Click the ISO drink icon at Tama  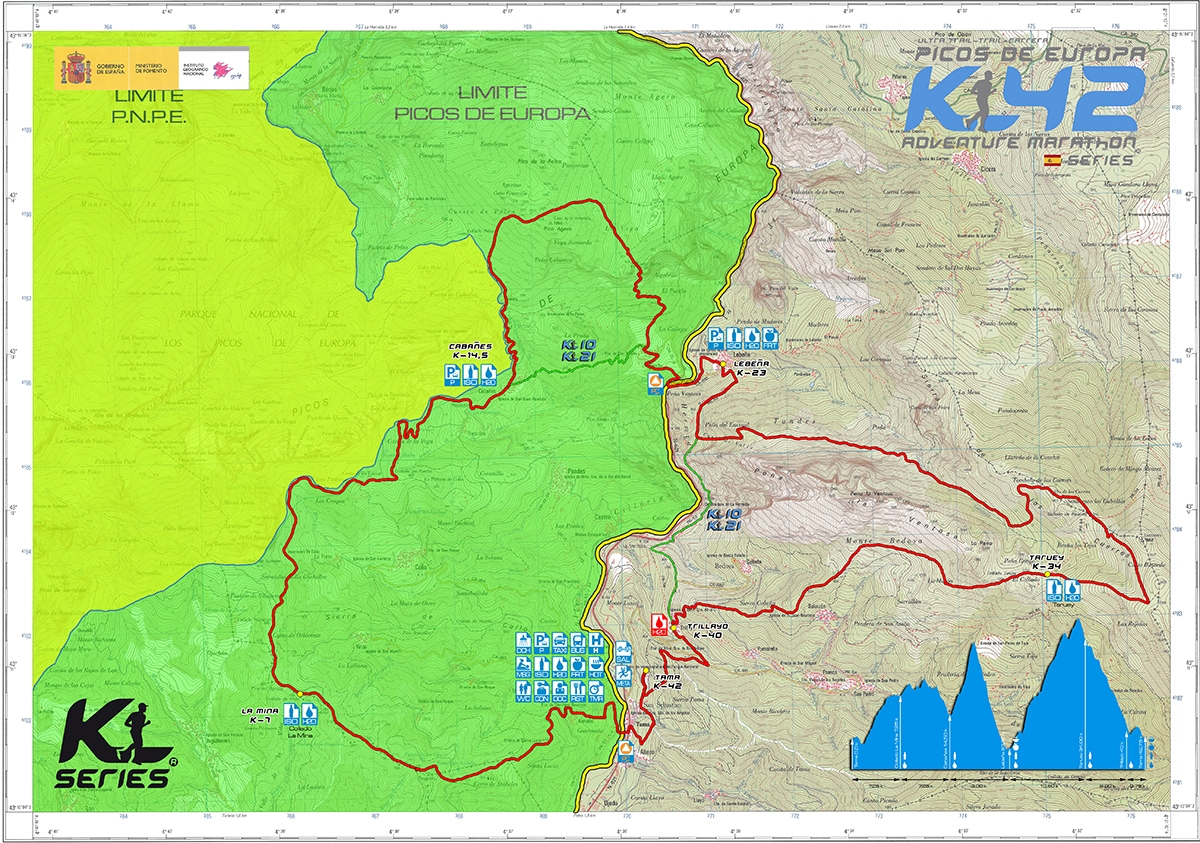(542, 667)
